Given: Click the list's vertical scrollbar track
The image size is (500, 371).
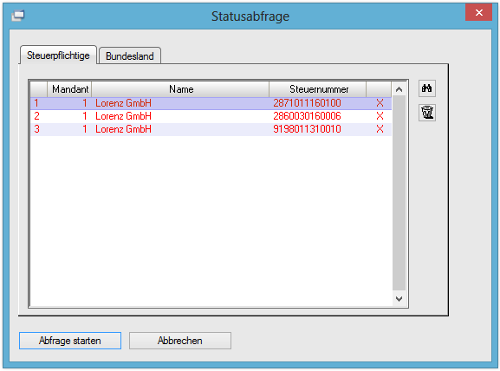Looking at the screenshot, I should (x=399, y=193).
